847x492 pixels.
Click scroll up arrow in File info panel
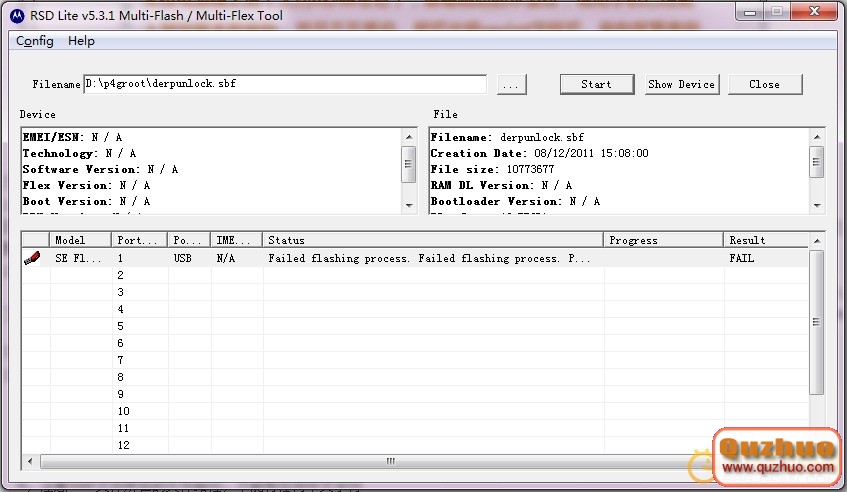click(x=817, y=137)
